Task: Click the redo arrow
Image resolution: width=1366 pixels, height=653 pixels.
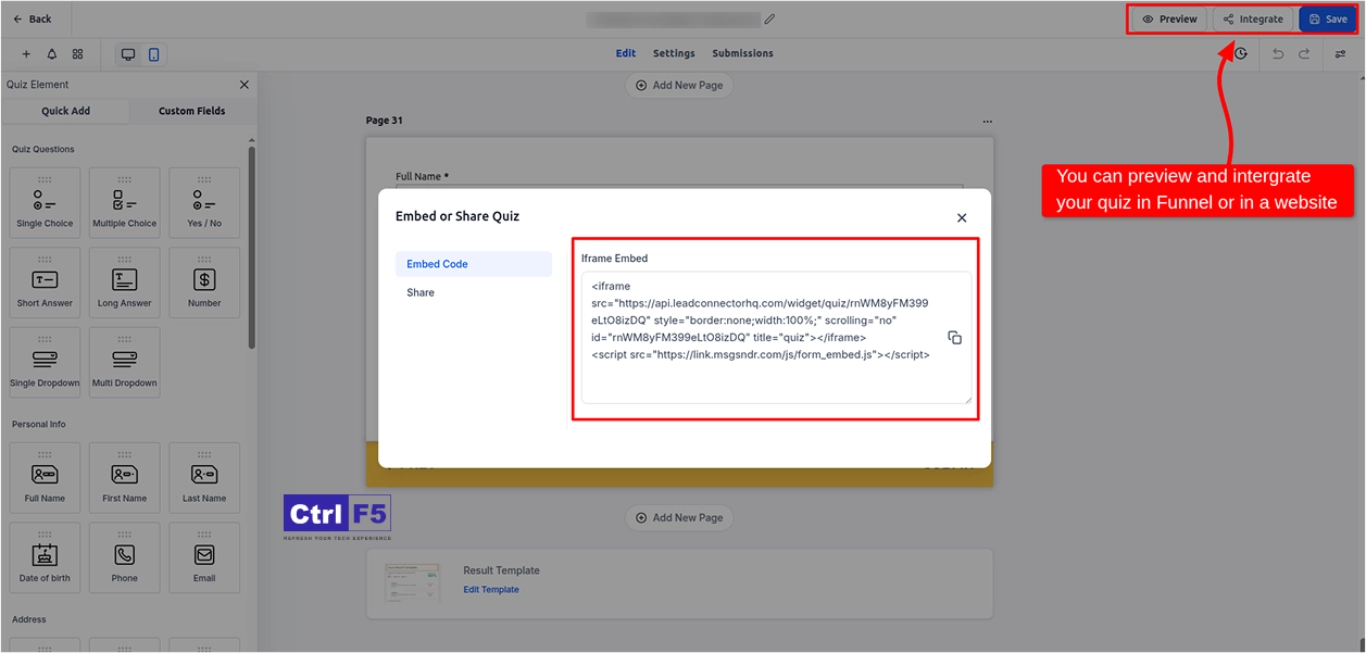Action: [1304, 54]
